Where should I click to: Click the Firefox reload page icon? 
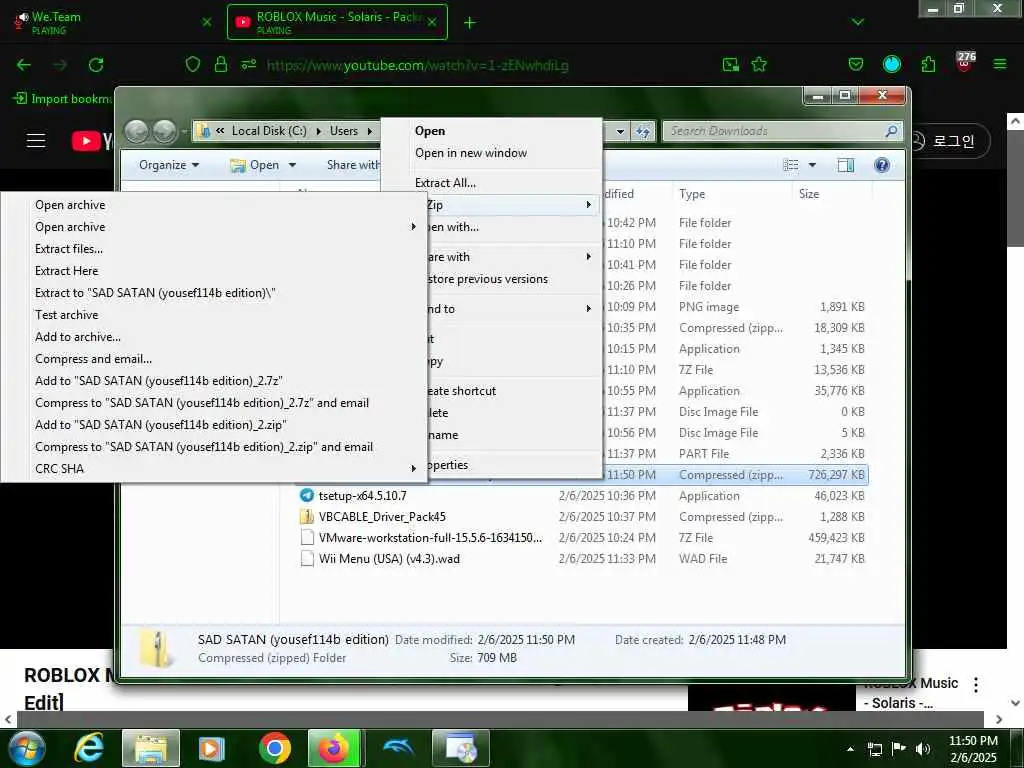(96, 65)
